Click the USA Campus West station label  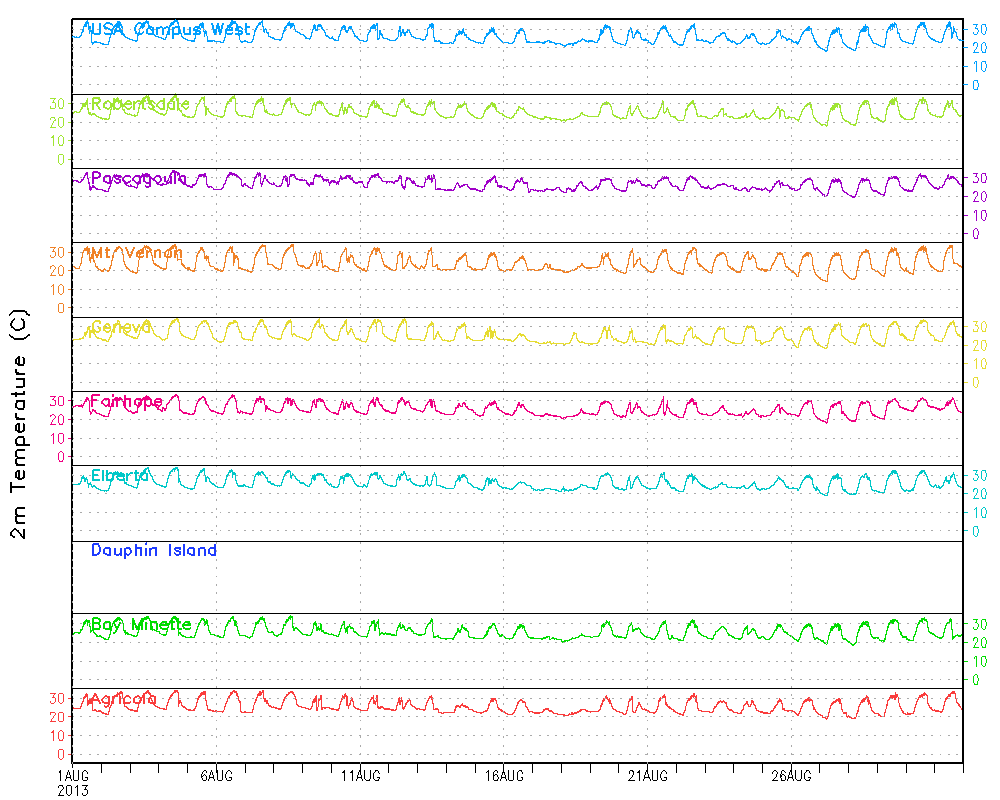(170, 30)
